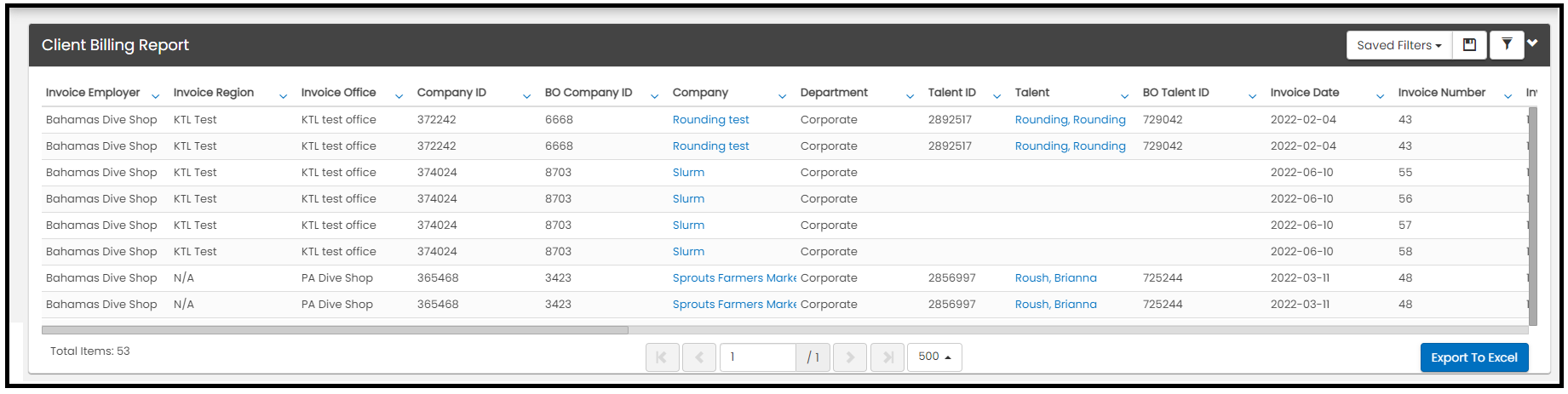
Task: Open the Rounding test link for invoice 43, first row
Action: (711, 120)
